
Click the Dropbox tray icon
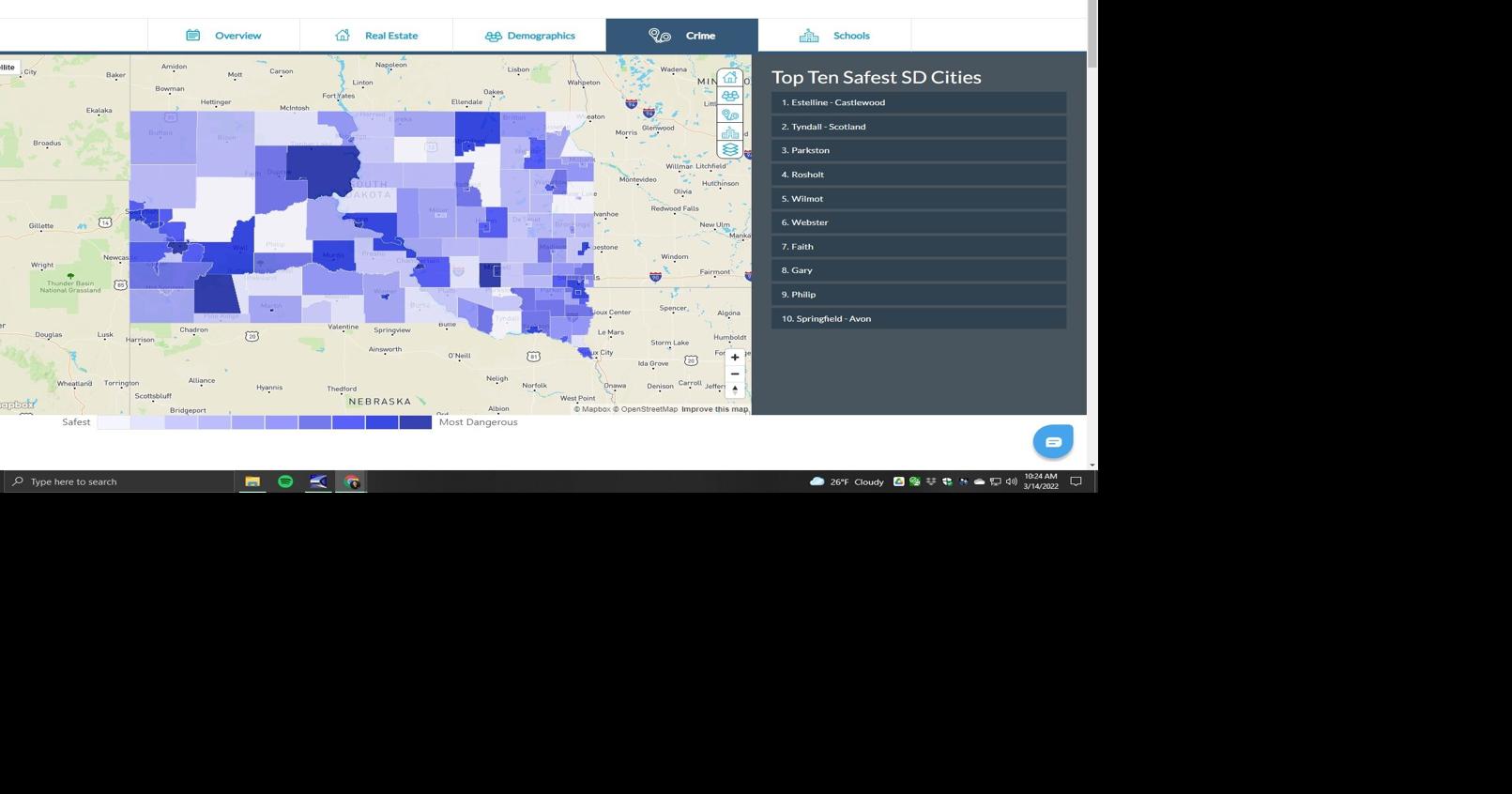tap(931, 481)
